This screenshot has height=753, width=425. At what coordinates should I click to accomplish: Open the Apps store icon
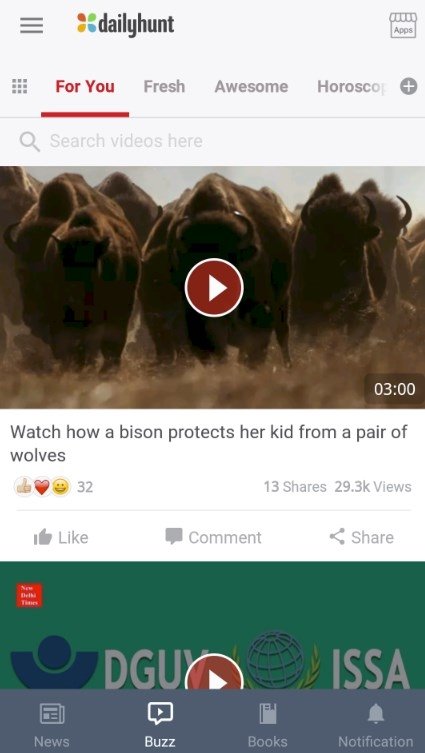pos(403,25)
